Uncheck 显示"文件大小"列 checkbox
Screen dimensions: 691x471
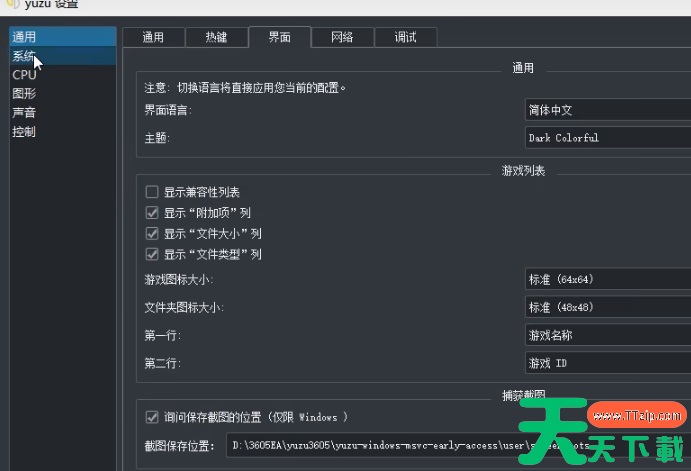point(152,234)
